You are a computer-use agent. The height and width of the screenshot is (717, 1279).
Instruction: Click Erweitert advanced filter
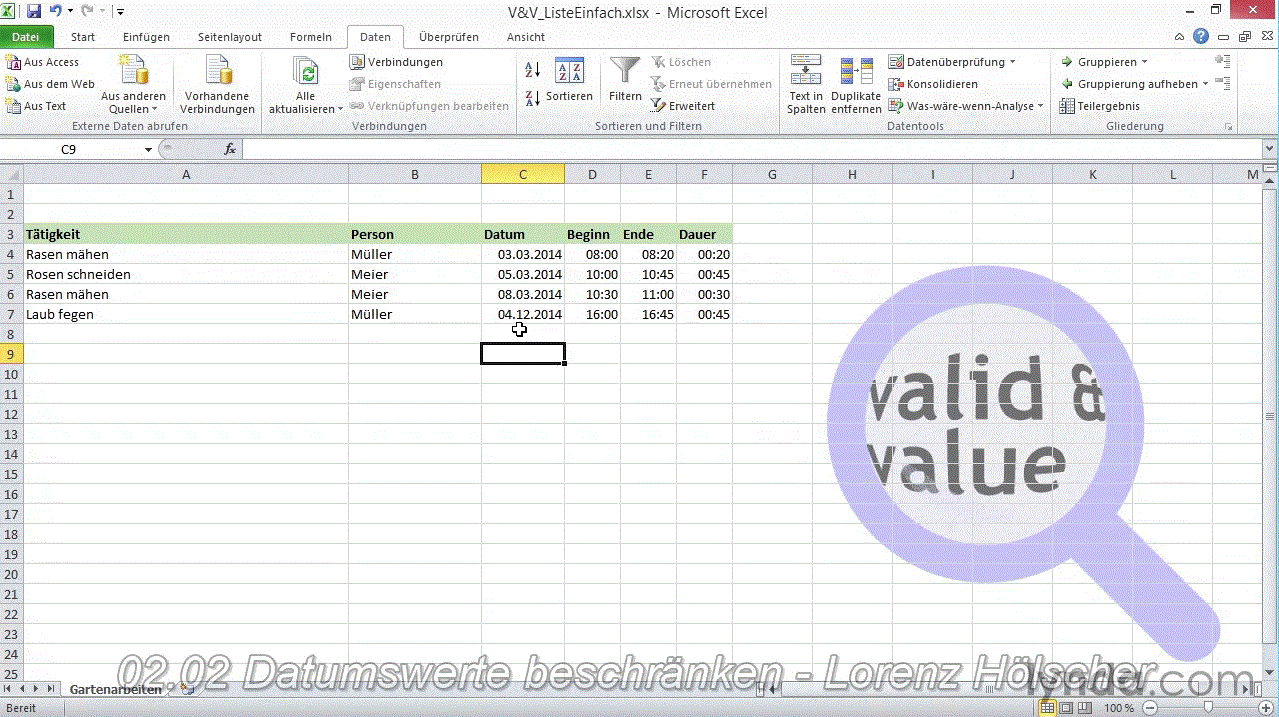(683, 106)
